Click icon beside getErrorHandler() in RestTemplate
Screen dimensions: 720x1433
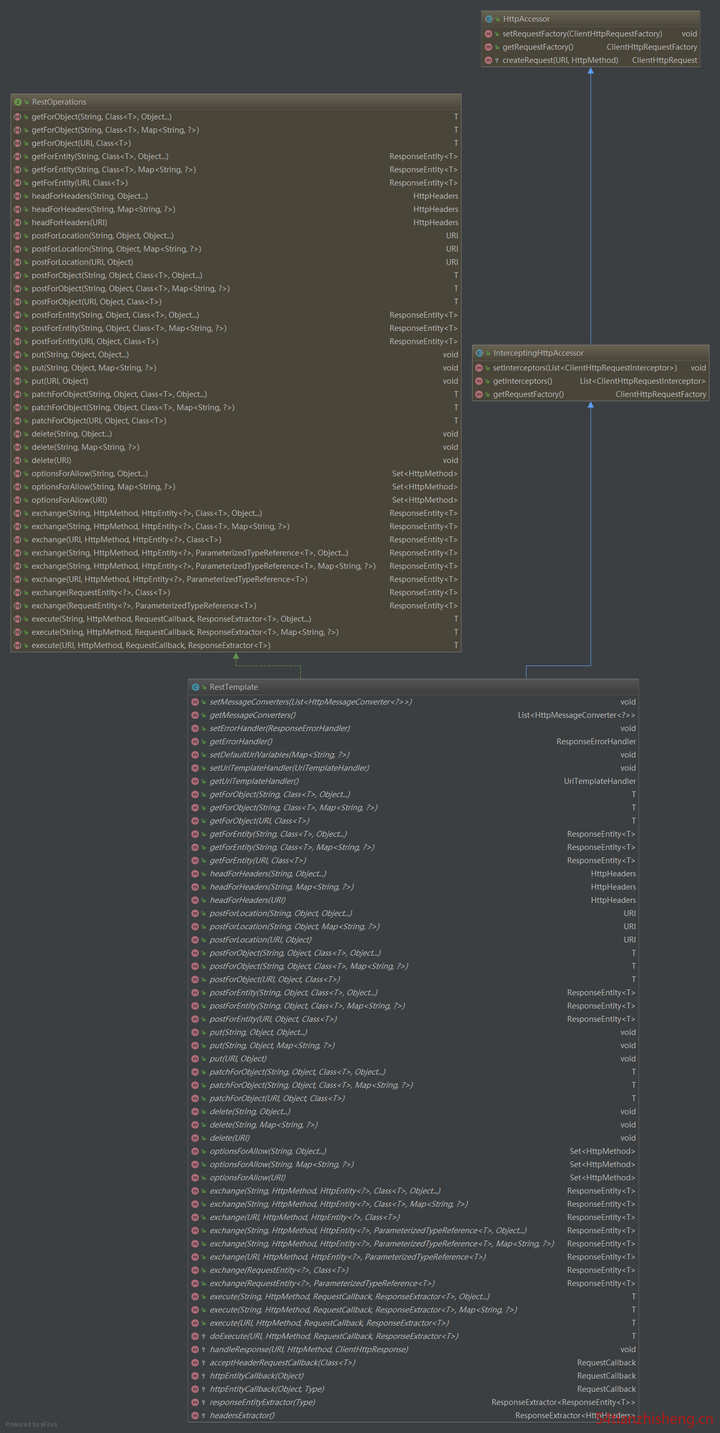click(195, 742)
